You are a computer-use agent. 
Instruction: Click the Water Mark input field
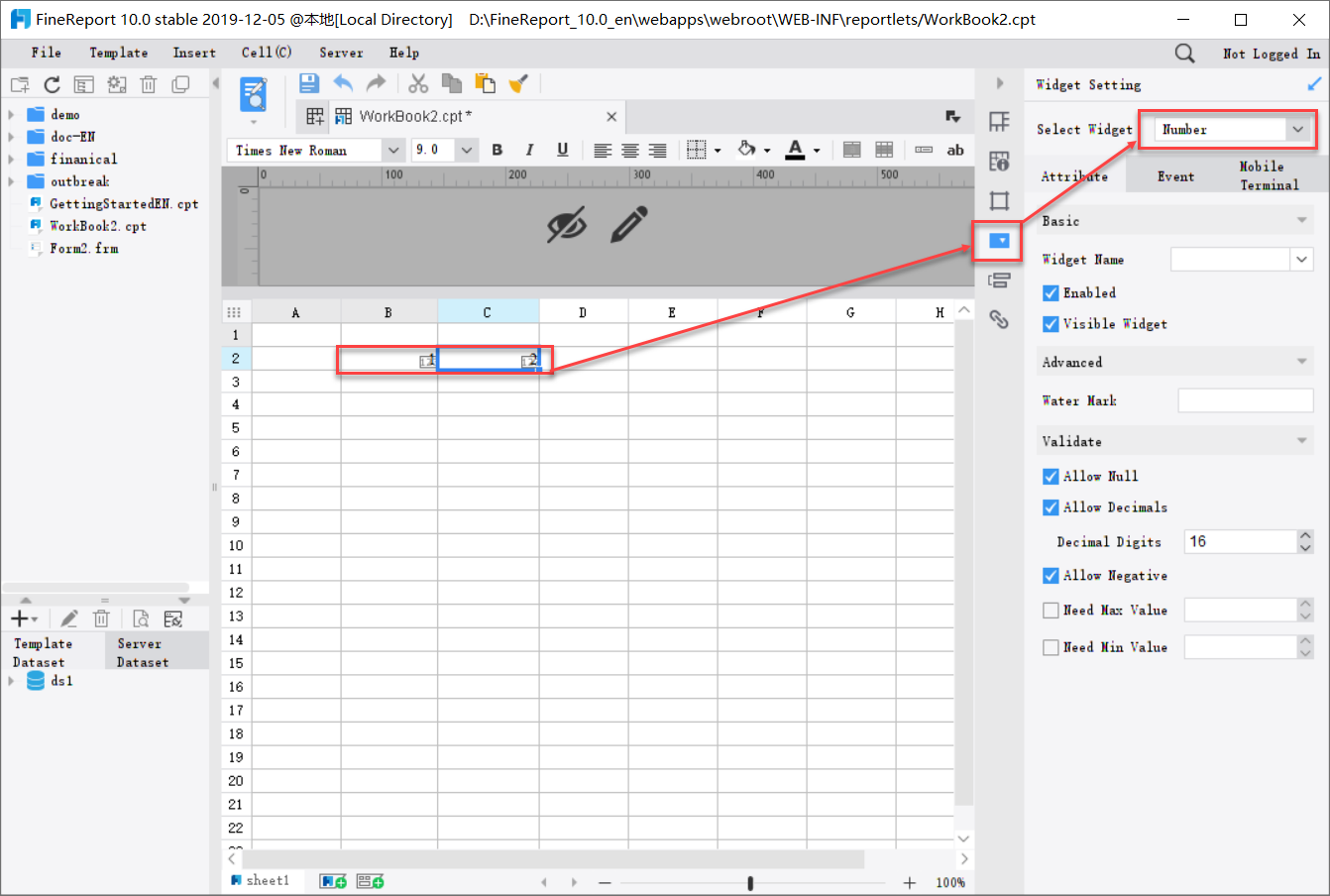coord(1245,400)
